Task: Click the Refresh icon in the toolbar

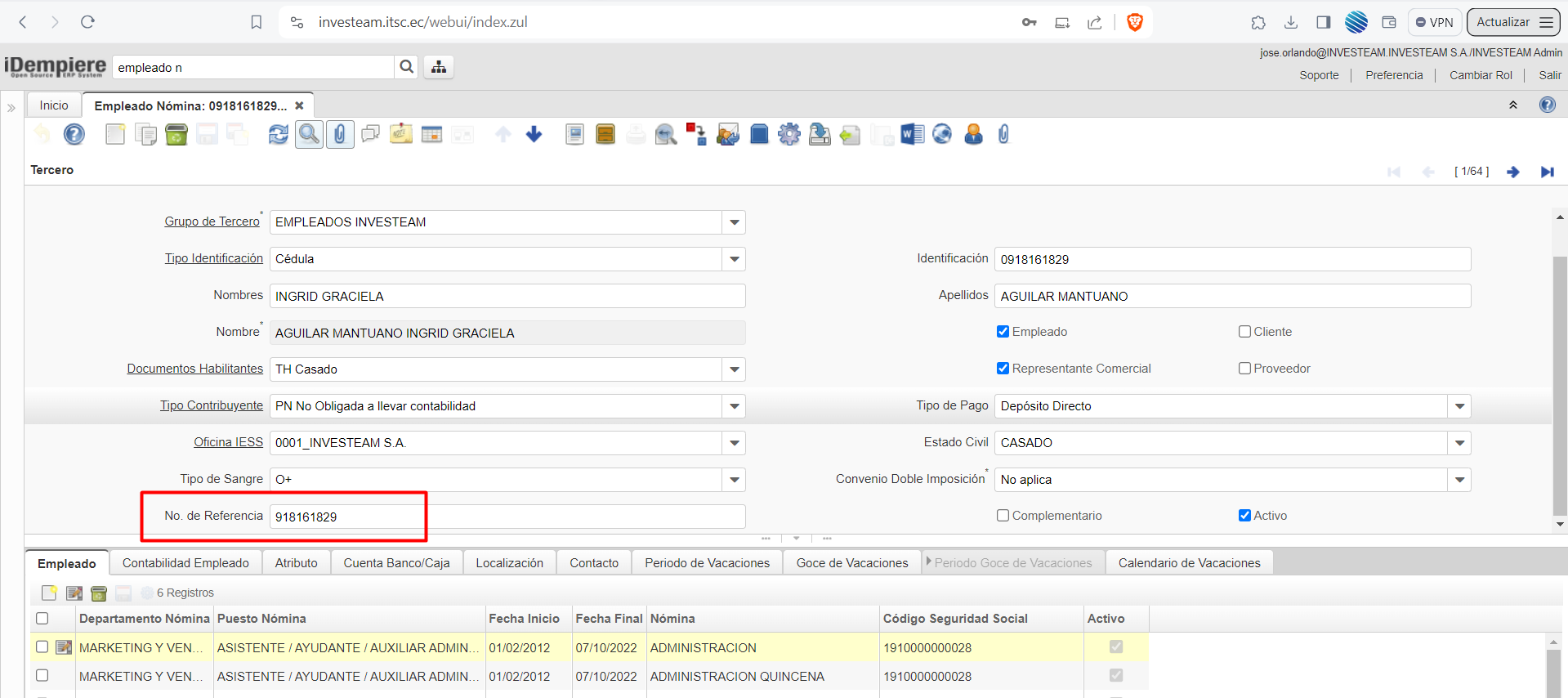Action: [278, 134]
